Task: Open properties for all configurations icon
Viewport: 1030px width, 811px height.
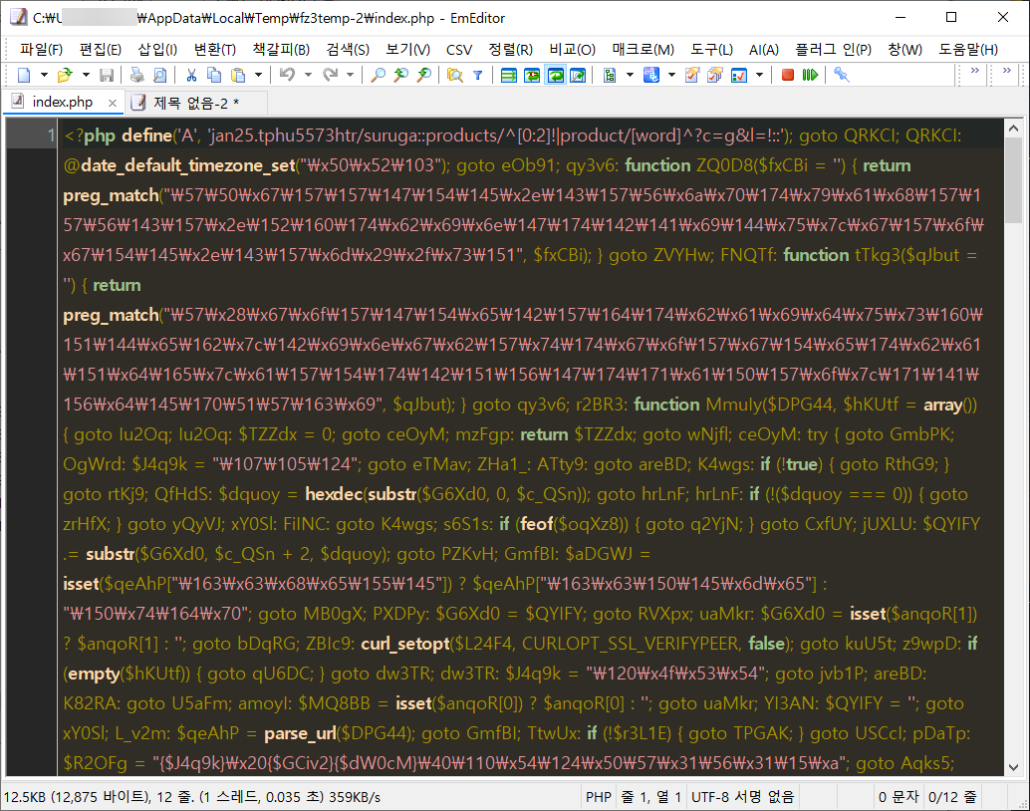Action: tap(715, 75)
